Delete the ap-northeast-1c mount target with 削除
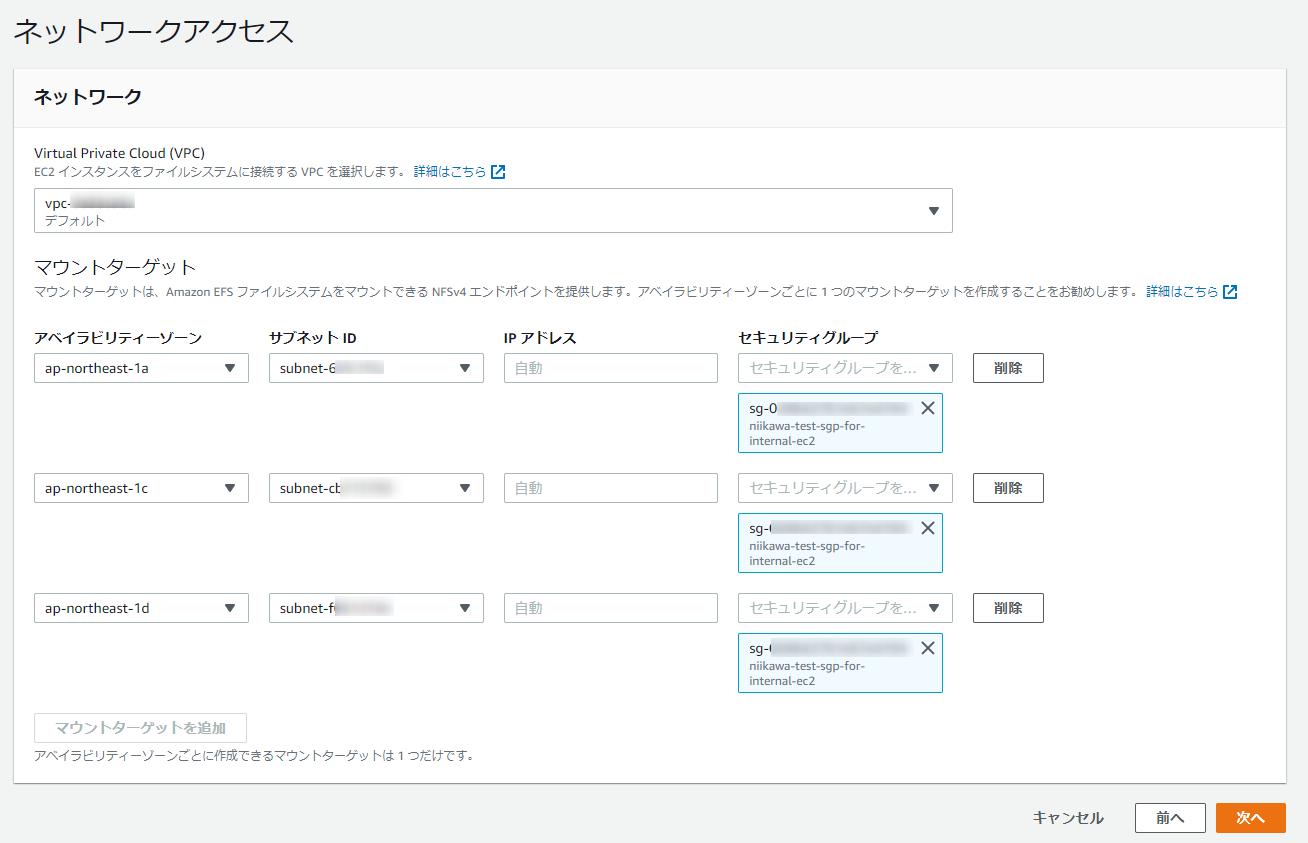Screen dimensions: 1308x843 (1008, 488)
